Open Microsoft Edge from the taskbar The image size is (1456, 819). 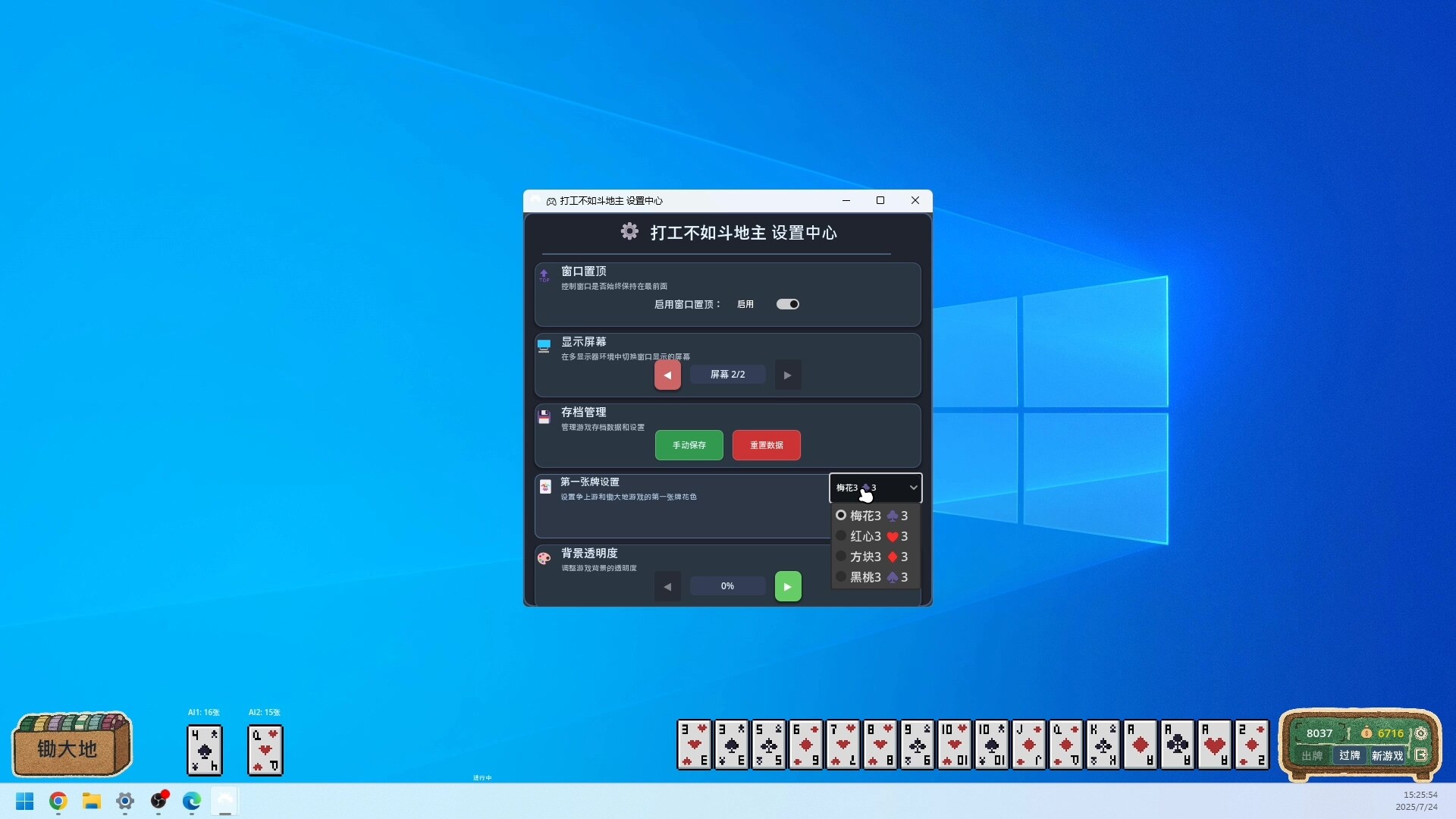tap(192, 802)
